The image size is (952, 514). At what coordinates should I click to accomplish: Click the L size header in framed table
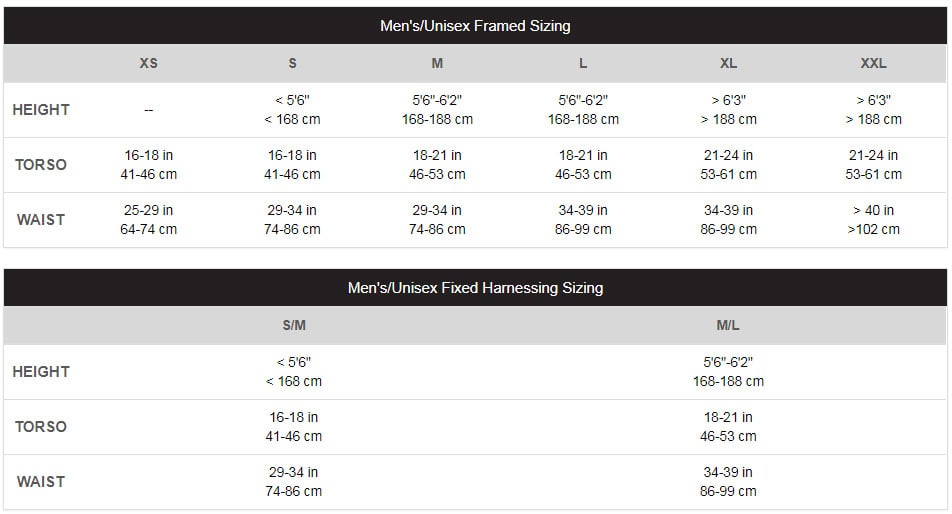pos(583,63)
